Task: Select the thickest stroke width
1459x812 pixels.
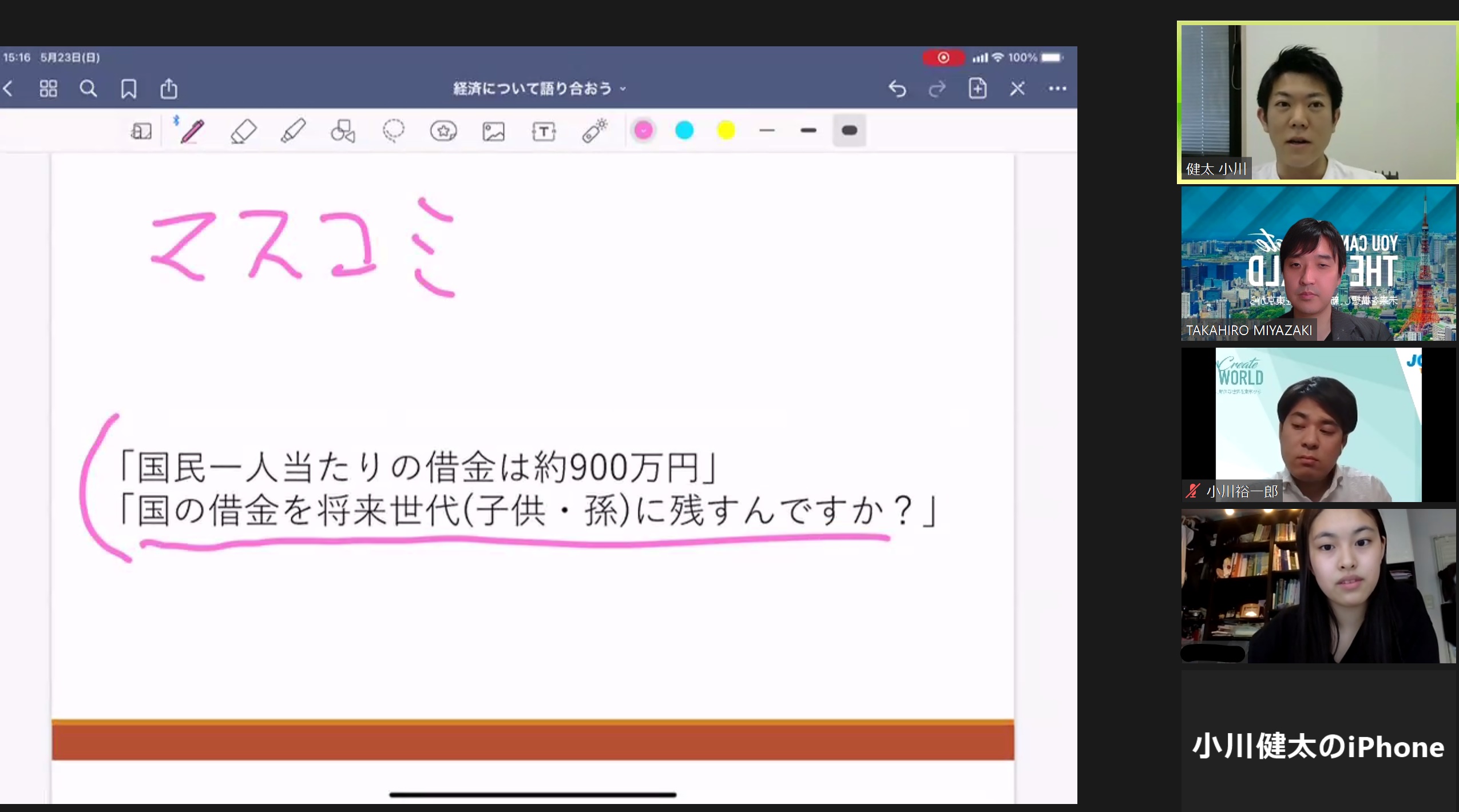Action: pyautogui.click(x=850, y=131)
